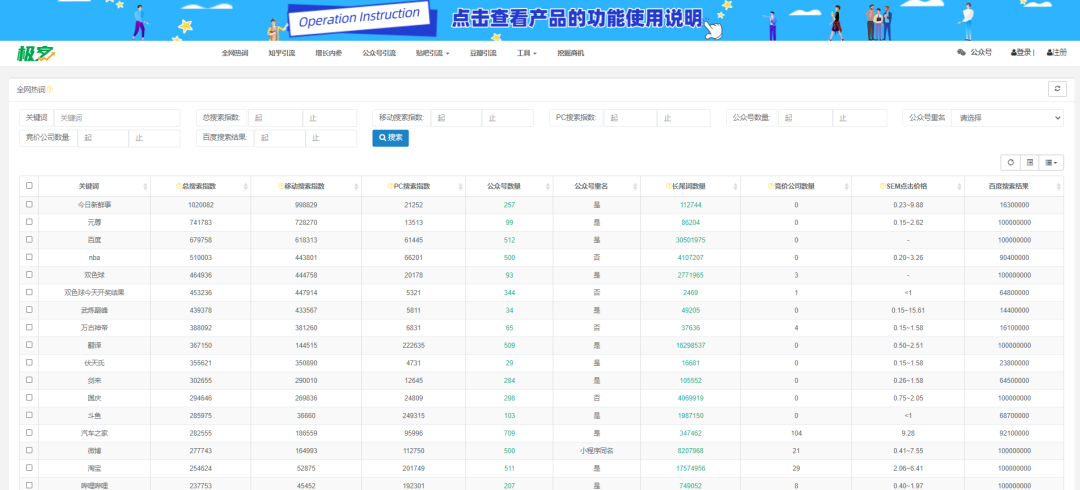
Task: Click the refresh icon in the 全网热词 panel header
Action: (x=1057, y=89)
